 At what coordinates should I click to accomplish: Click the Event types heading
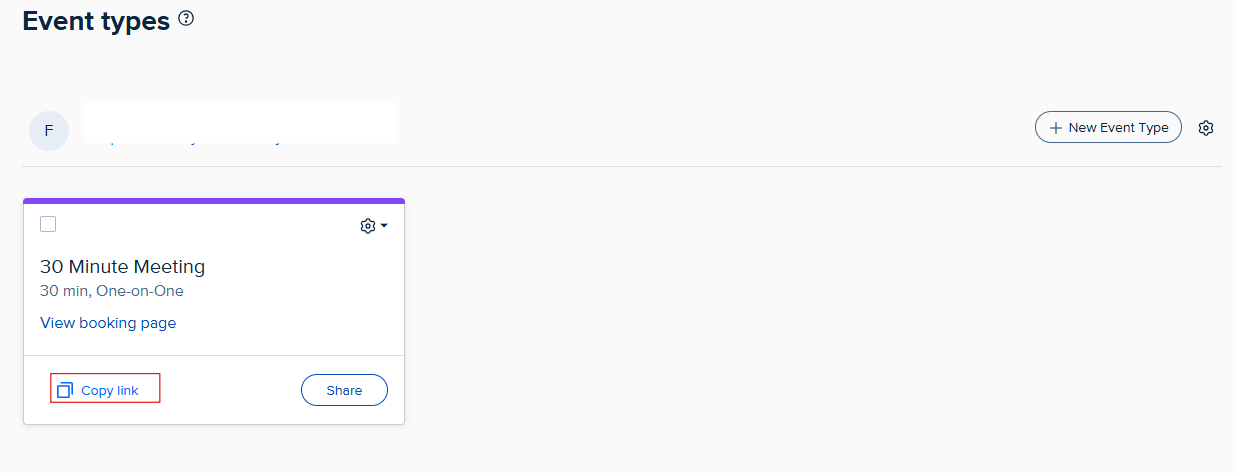point(96,21)
